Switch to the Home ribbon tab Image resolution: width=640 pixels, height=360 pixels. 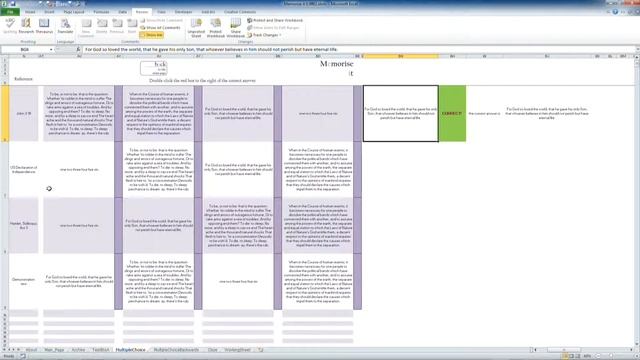pos(30,12)
